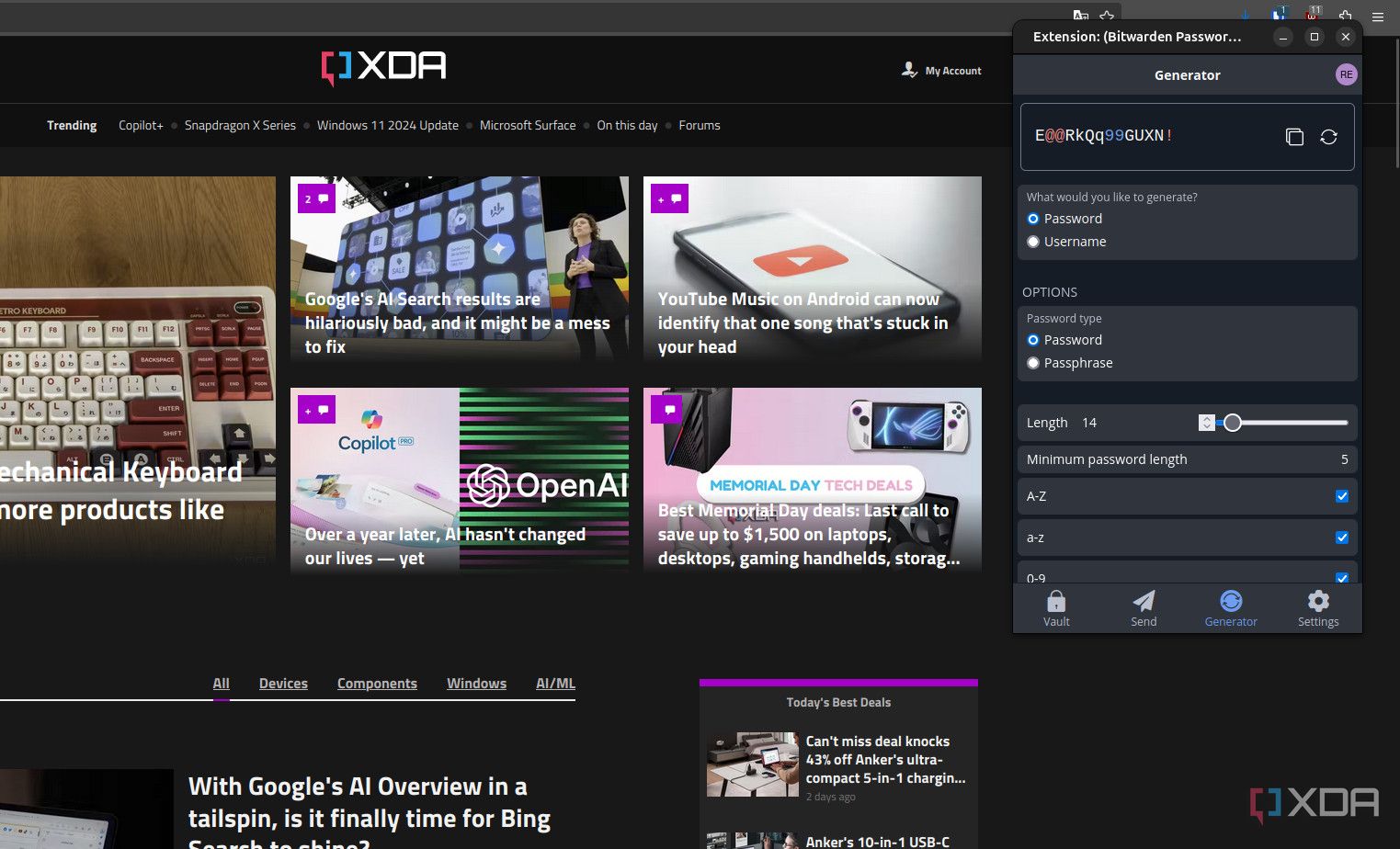The width and height of the screenshot is (1400, 849).
Task: Open the browser hamburger menu
Action: [x=1378, y=17]
